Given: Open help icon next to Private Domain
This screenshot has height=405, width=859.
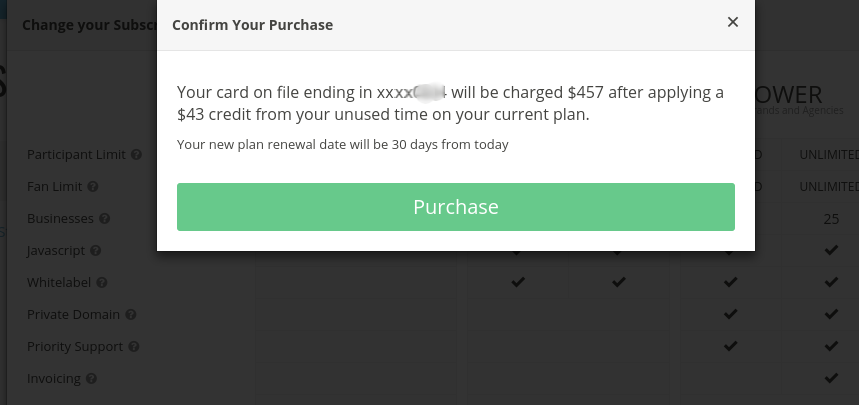Looking at the screenshot, I should (x=131, y=315).
